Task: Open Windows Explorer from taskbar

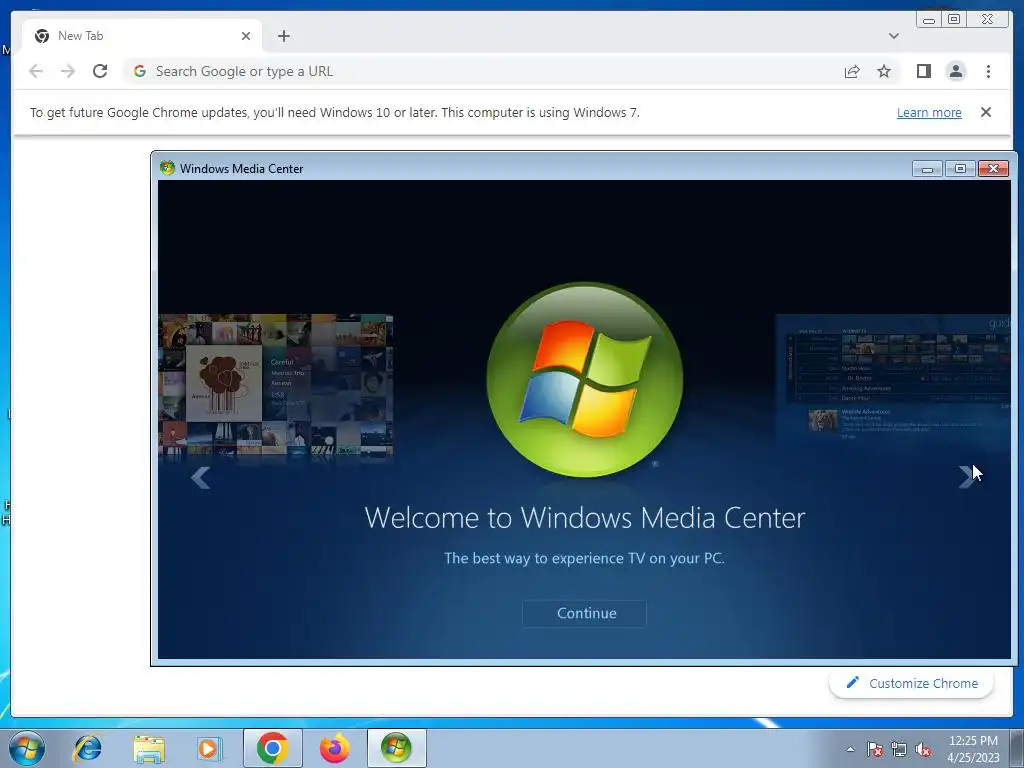Action: pyautogui.click(x=149, y=748)
